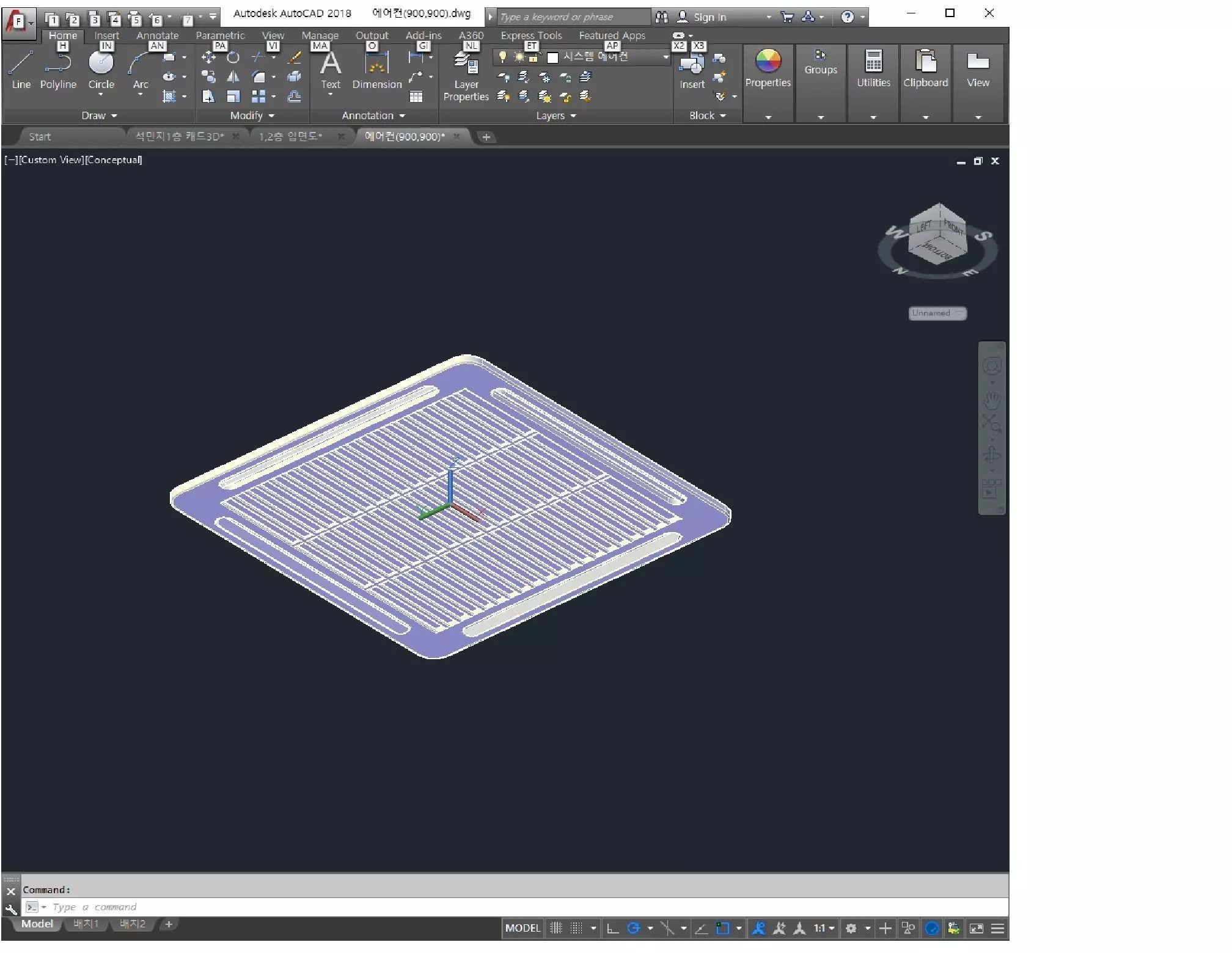The image size is (1232, 953).
Task: Toggle grid display in status bar
Action: (555, 929)
